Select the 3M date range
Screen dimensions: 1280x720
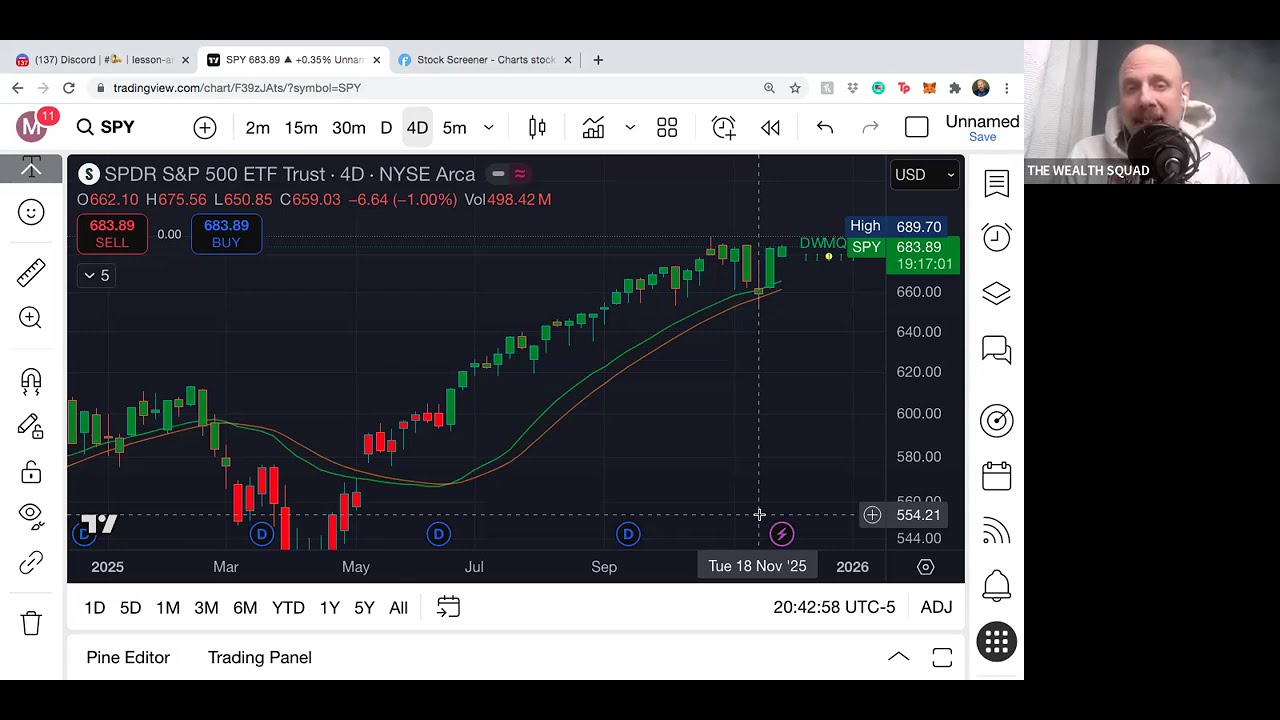tap(206, 607)
